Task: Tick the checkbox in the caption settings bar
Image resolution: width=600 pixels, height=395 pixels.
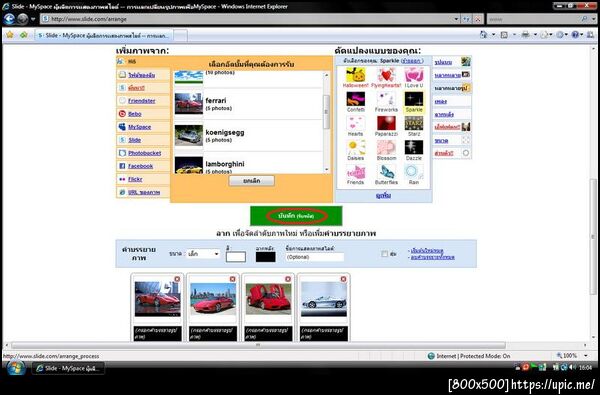Action: pos(385,254)
